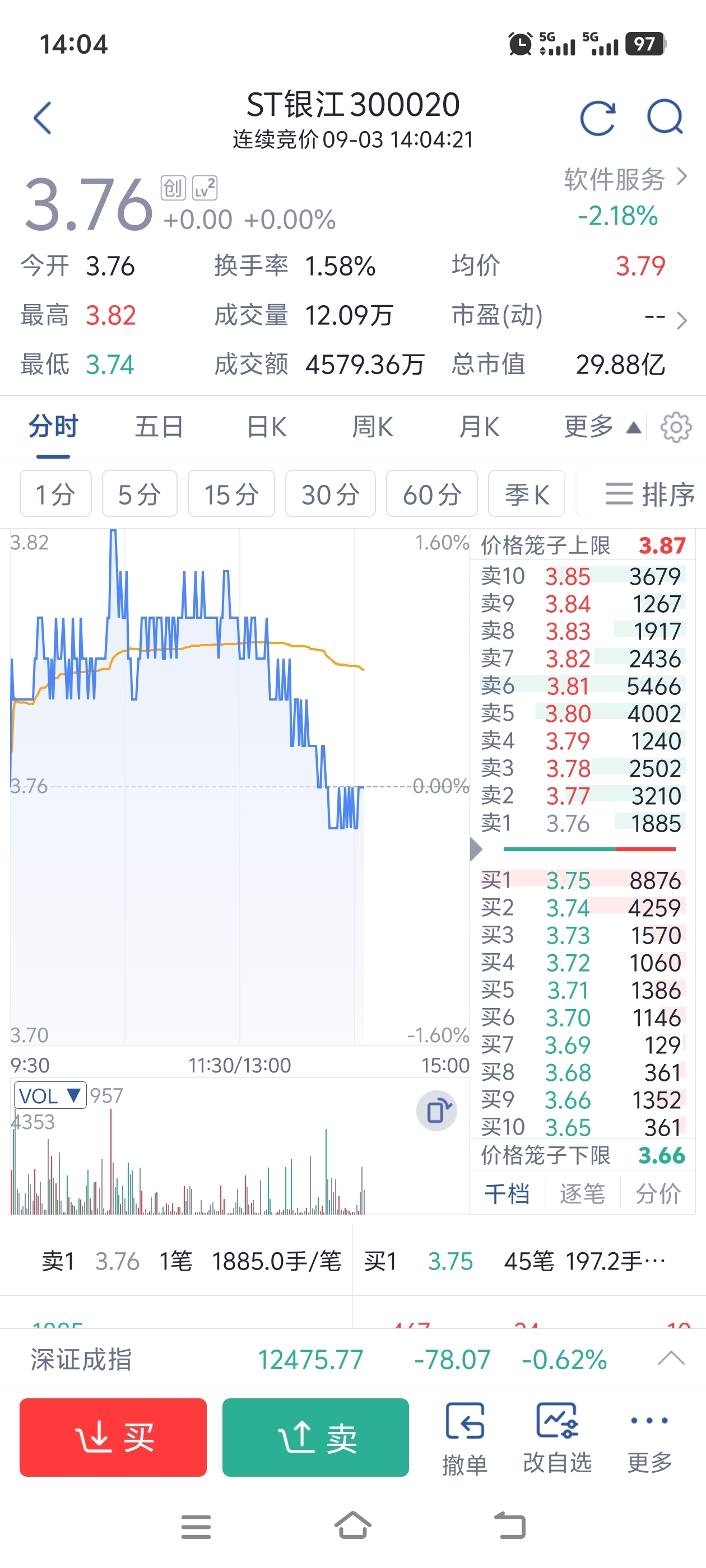
Task: Open the VOL indicator dropdown
Action: pos(50,1096)
